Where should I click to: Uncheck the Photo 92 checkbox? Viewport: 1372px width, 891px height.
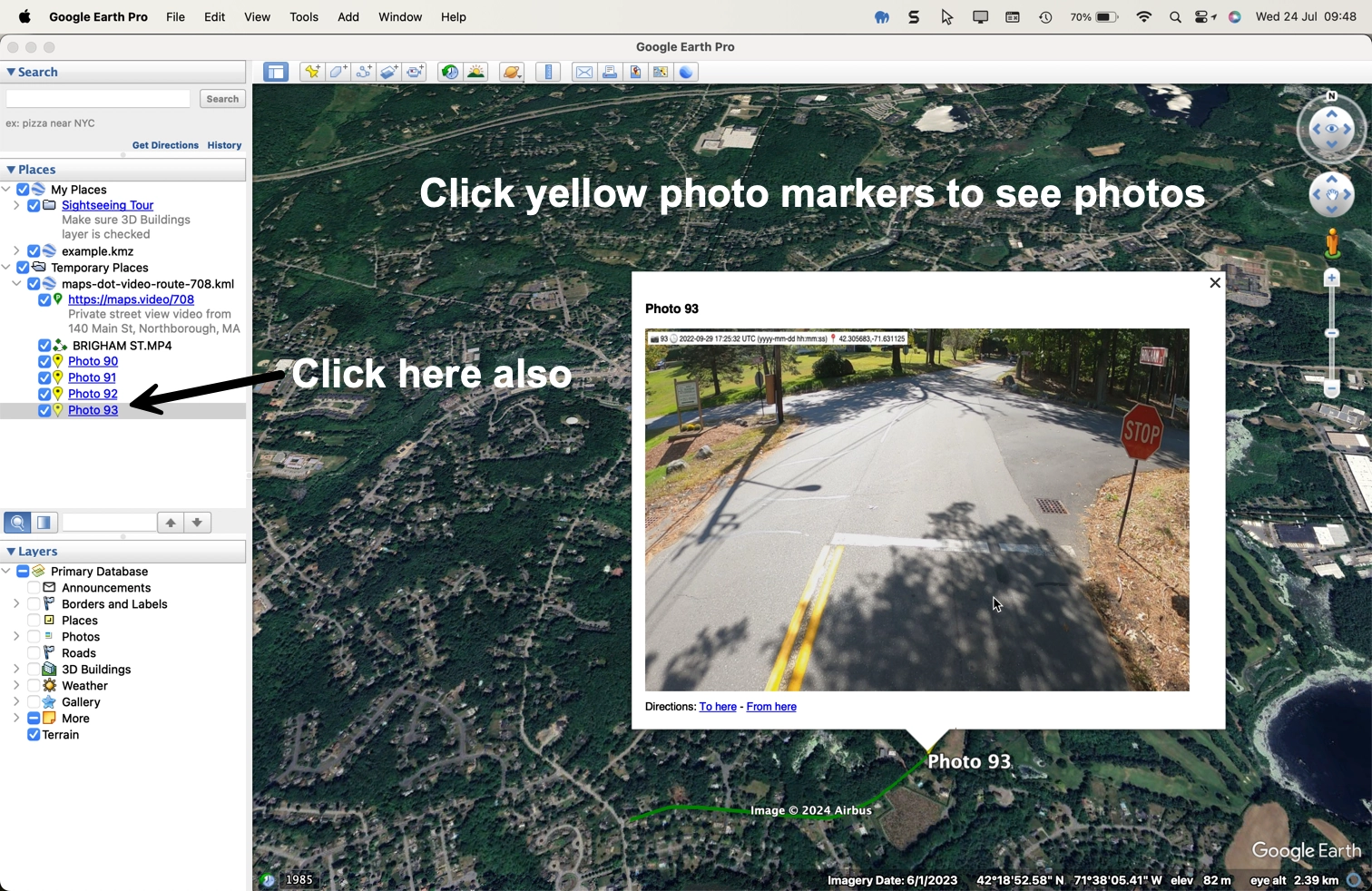(x=44, y=394)
